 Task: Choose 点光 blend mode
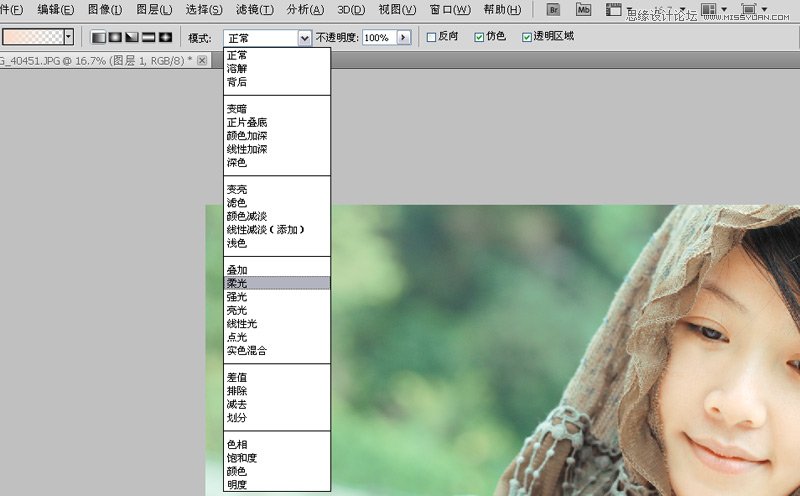pyautogui.click(x=277, y=337)
